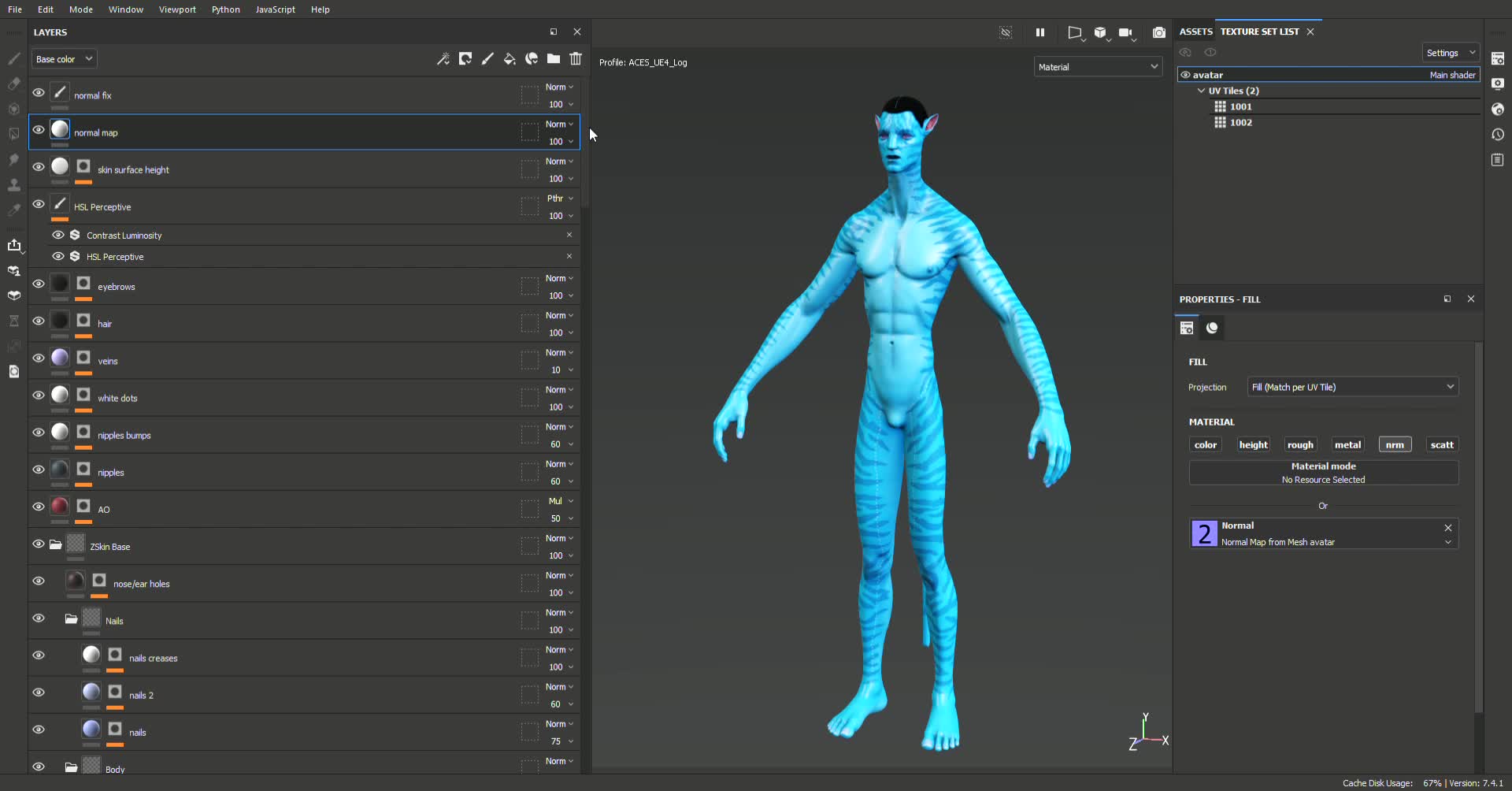
Task: Toggle the nrm channel button
Action: click(1395, 445)
